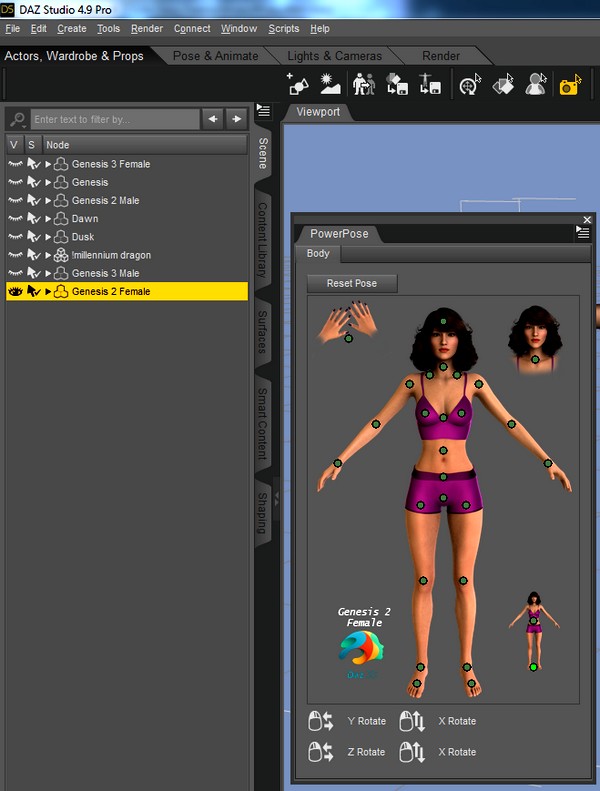Click the Genesis 2 Female figure node icon

pos(61,291)
